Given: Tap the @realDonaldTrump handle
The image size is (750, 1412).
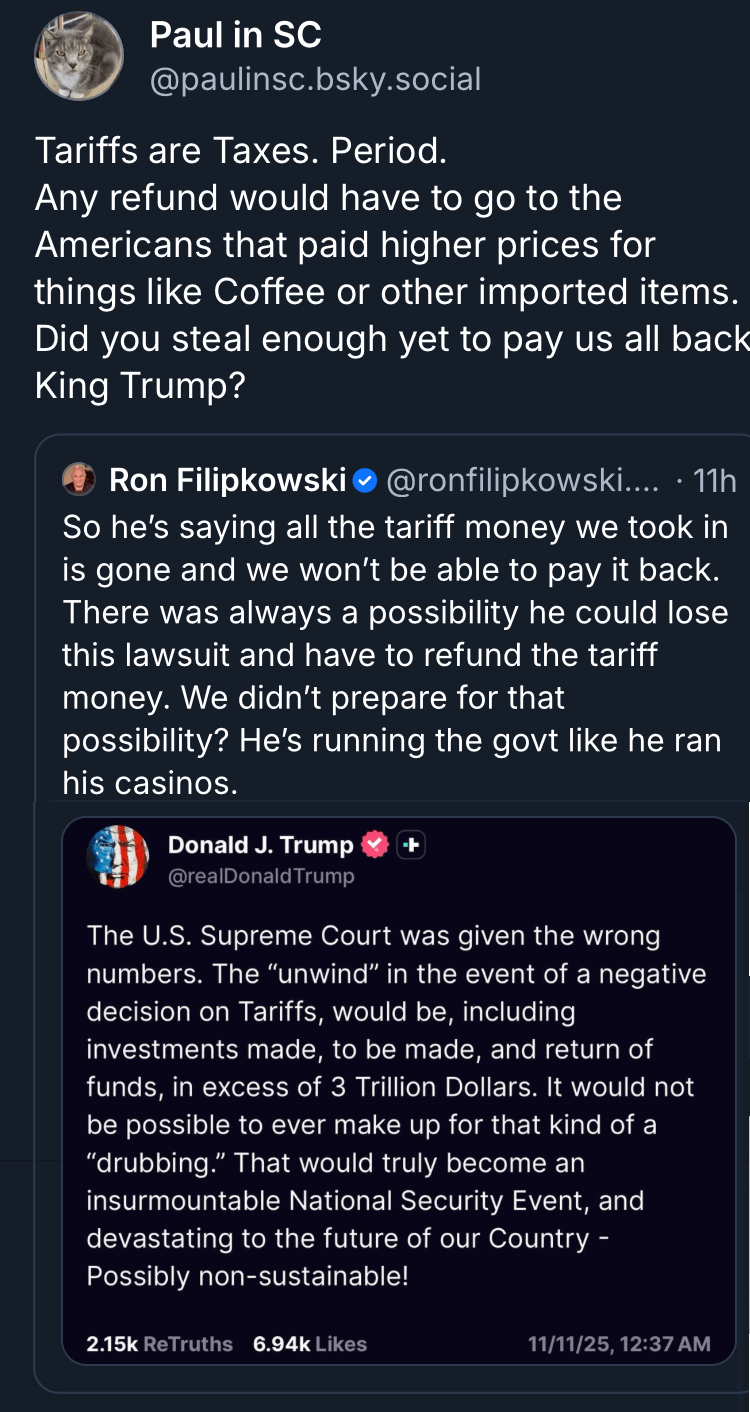Looking at the screenshot, I should (260, 876).
